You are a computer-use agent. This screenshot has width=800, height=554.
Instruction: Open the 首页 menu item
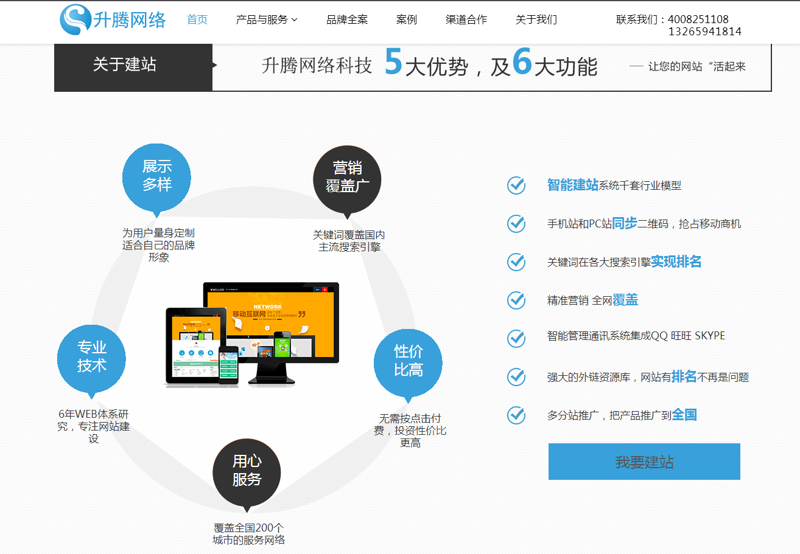[197, 19]
